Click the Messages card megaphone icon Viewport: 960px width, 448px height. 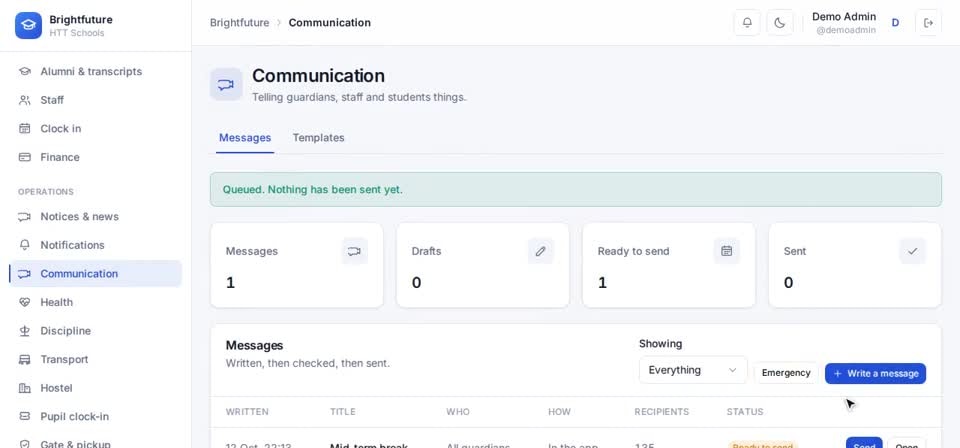[354, 251]
